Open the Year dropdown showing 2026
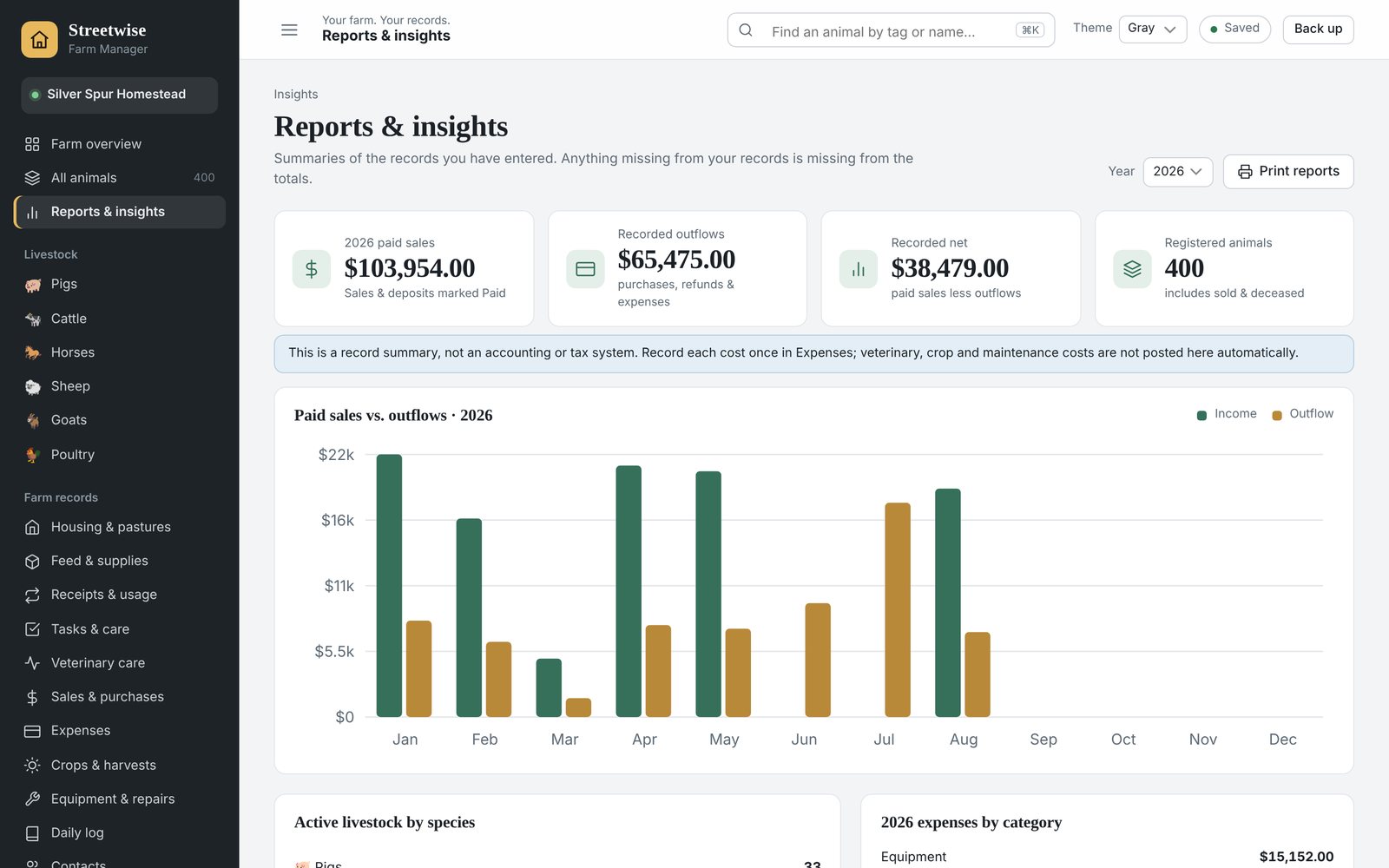This screenshot has height=868, width=1389. [x=1177, y=171]
